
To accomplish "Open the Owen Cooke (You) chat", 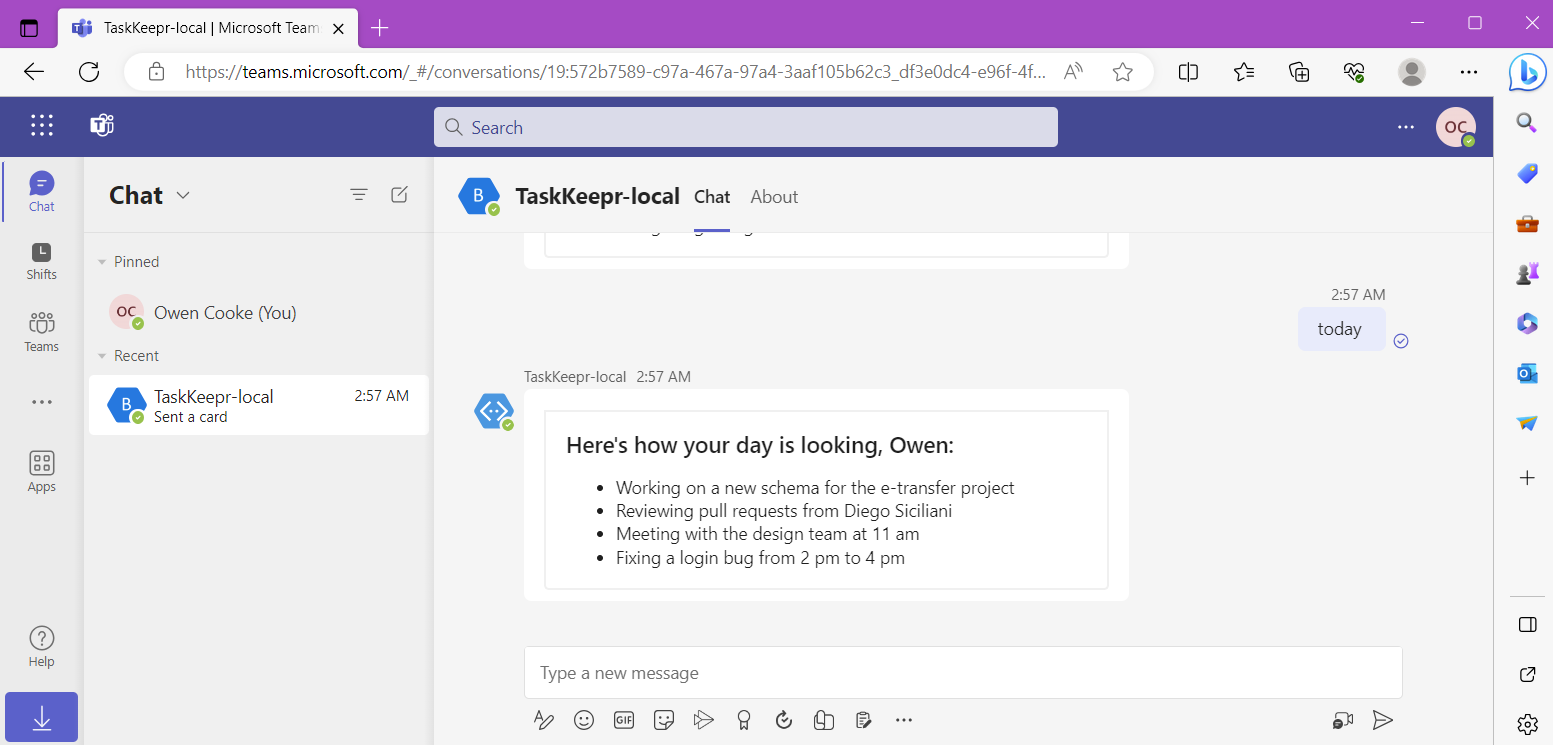I will coord(258,312).
